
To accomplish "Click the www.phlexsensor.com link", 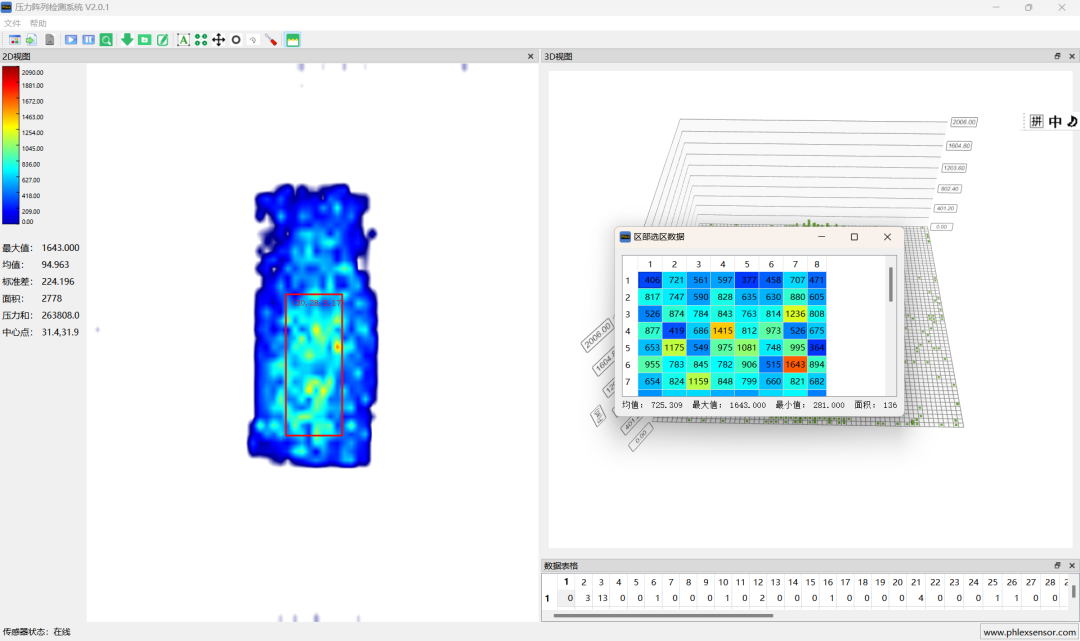I will coord(1029,632).
